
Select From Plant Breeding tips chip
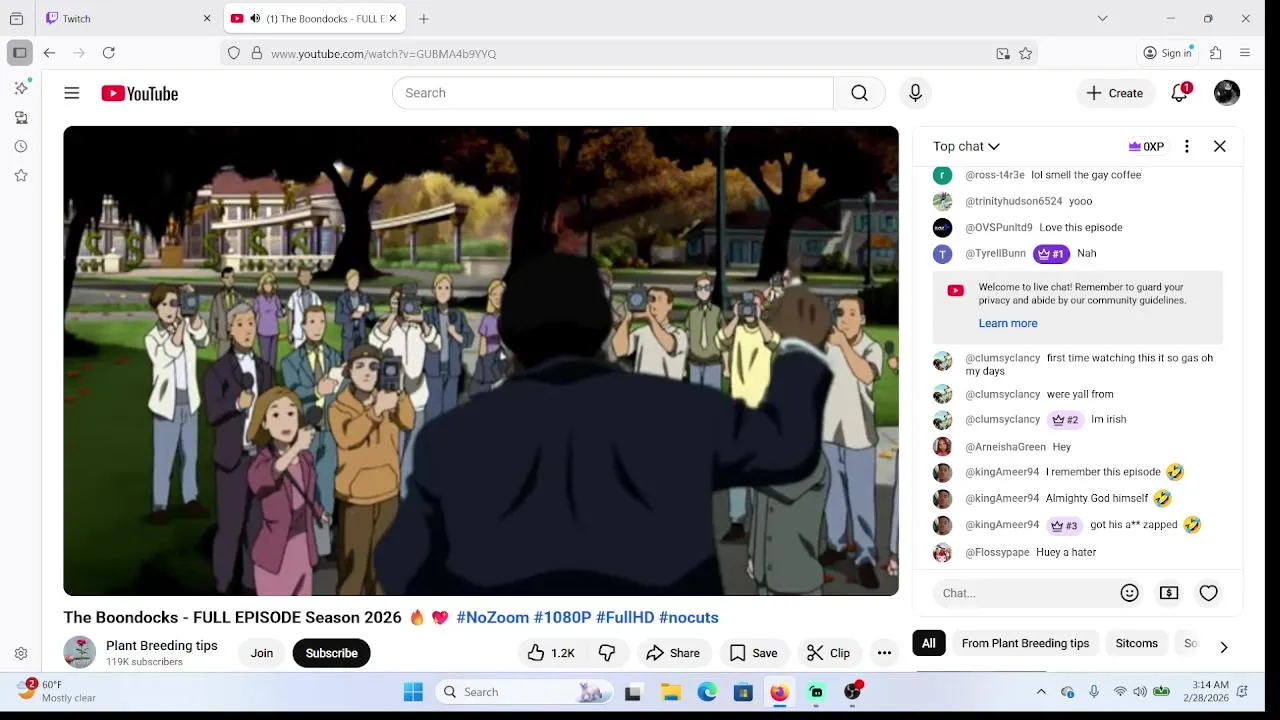pyautogui.click(x=1025, y=643)
